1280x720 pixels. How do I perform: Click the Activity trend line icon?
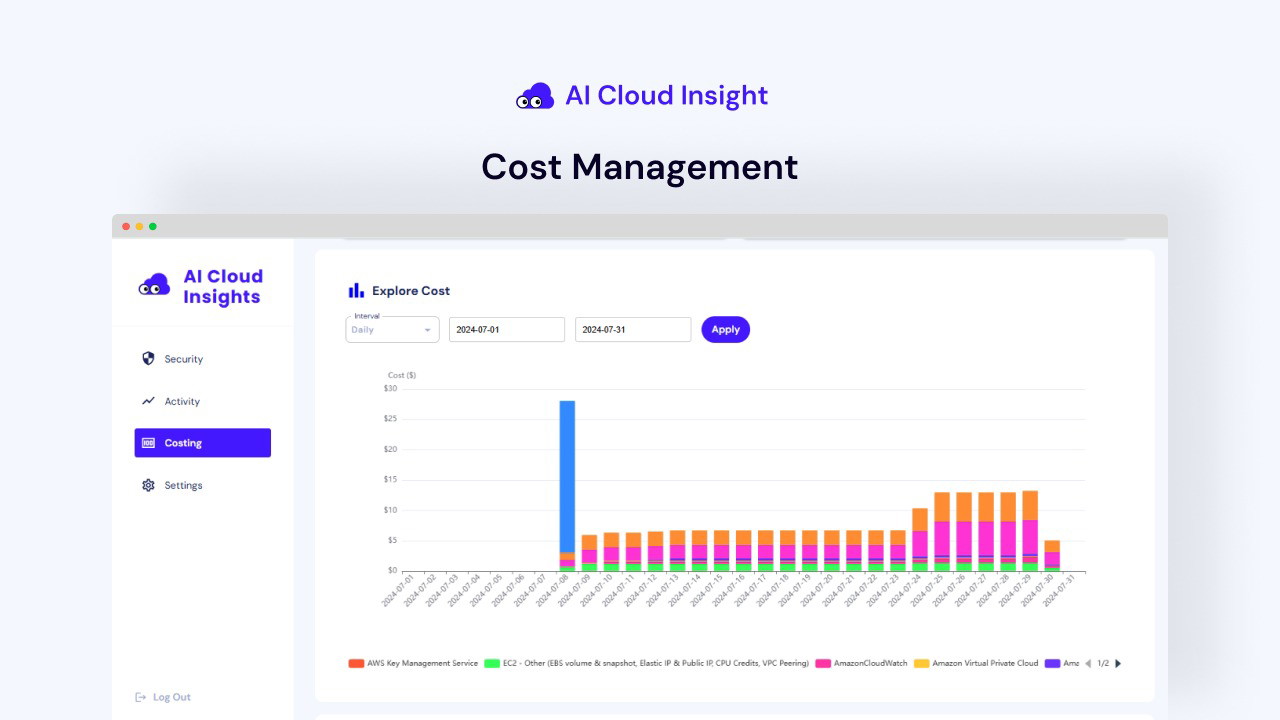tap(148, 401)
